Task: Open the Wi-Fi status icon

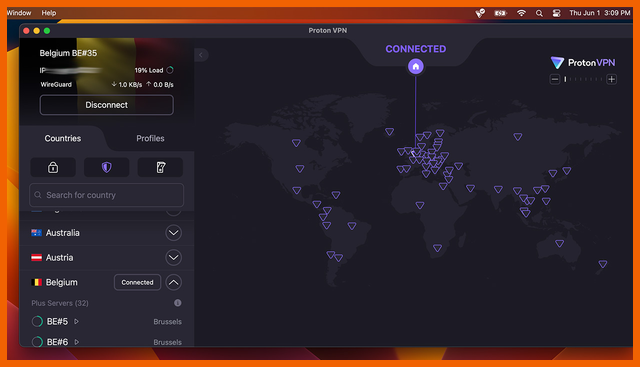Action: pos(521,13)
